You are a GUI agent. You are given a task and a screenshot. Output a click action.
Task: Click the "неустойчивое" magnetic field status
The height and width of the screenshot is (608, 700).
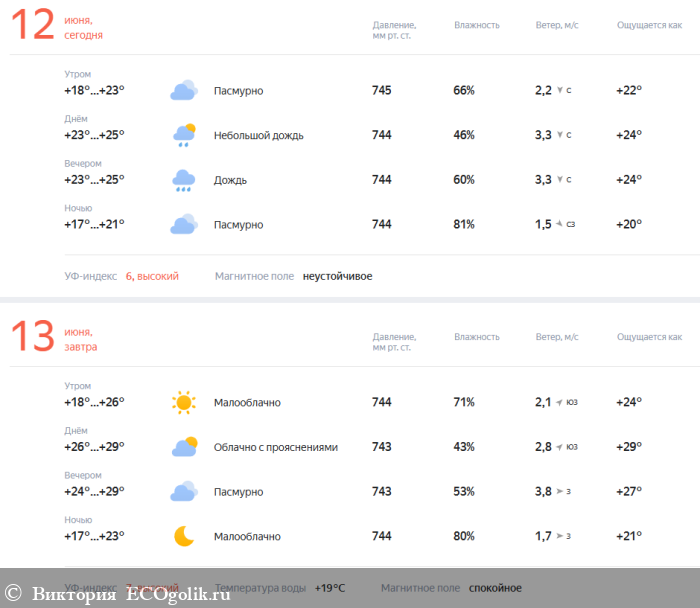[x=337, y=276]
